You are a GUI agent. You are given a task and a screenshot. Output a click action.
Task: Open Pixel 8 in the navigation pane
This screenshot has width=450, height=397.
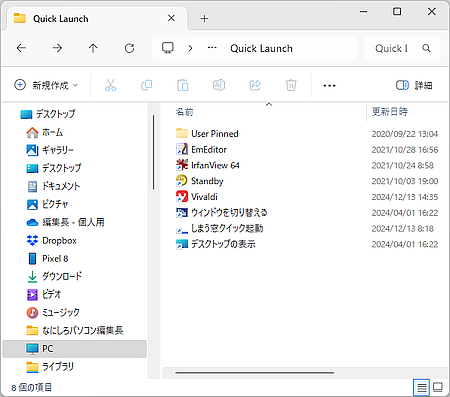47,258
